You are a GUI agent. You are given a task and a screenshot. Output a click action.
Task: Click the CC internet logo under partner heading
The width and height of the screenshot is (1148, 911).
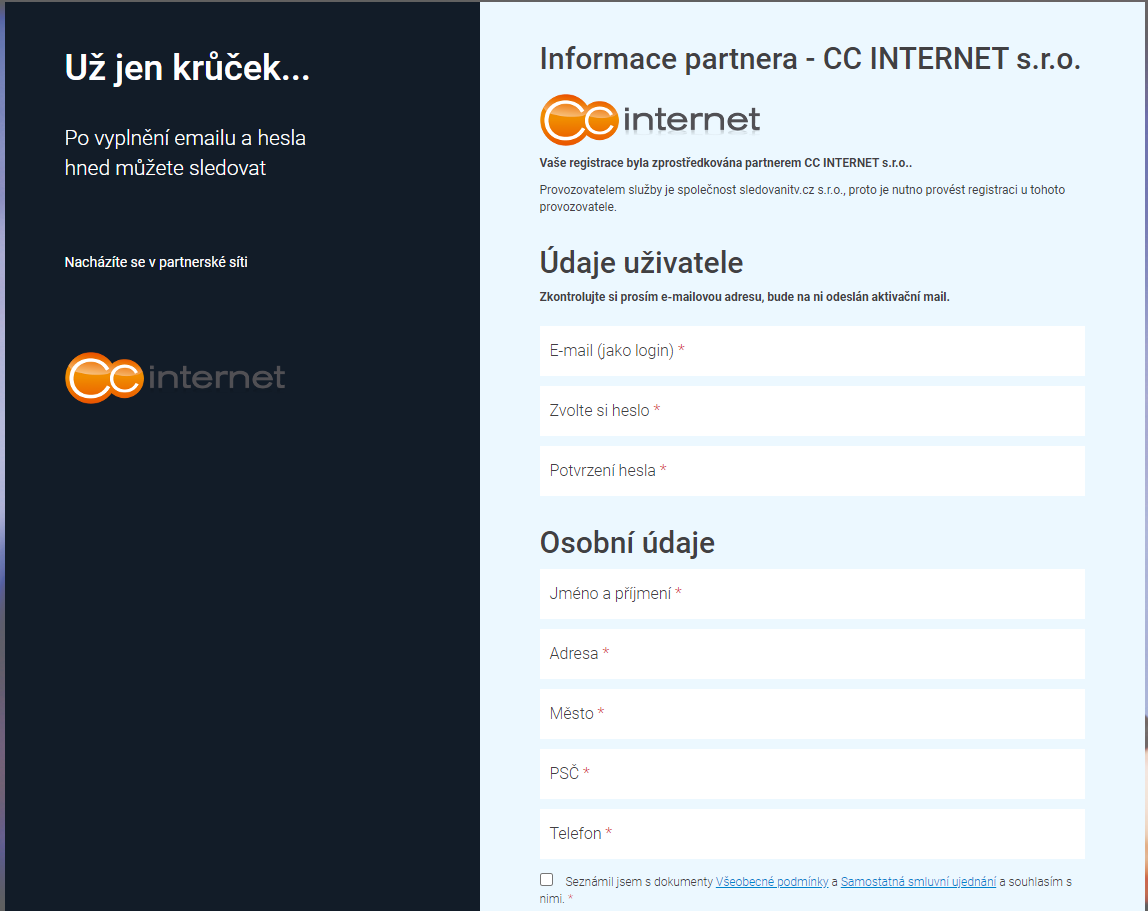650,119
